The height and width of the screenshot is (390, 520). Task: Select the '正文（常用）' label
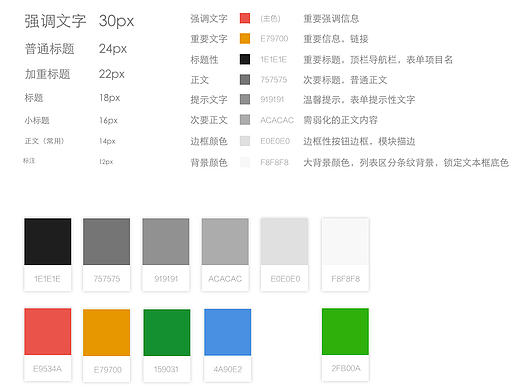pos(44,141)
